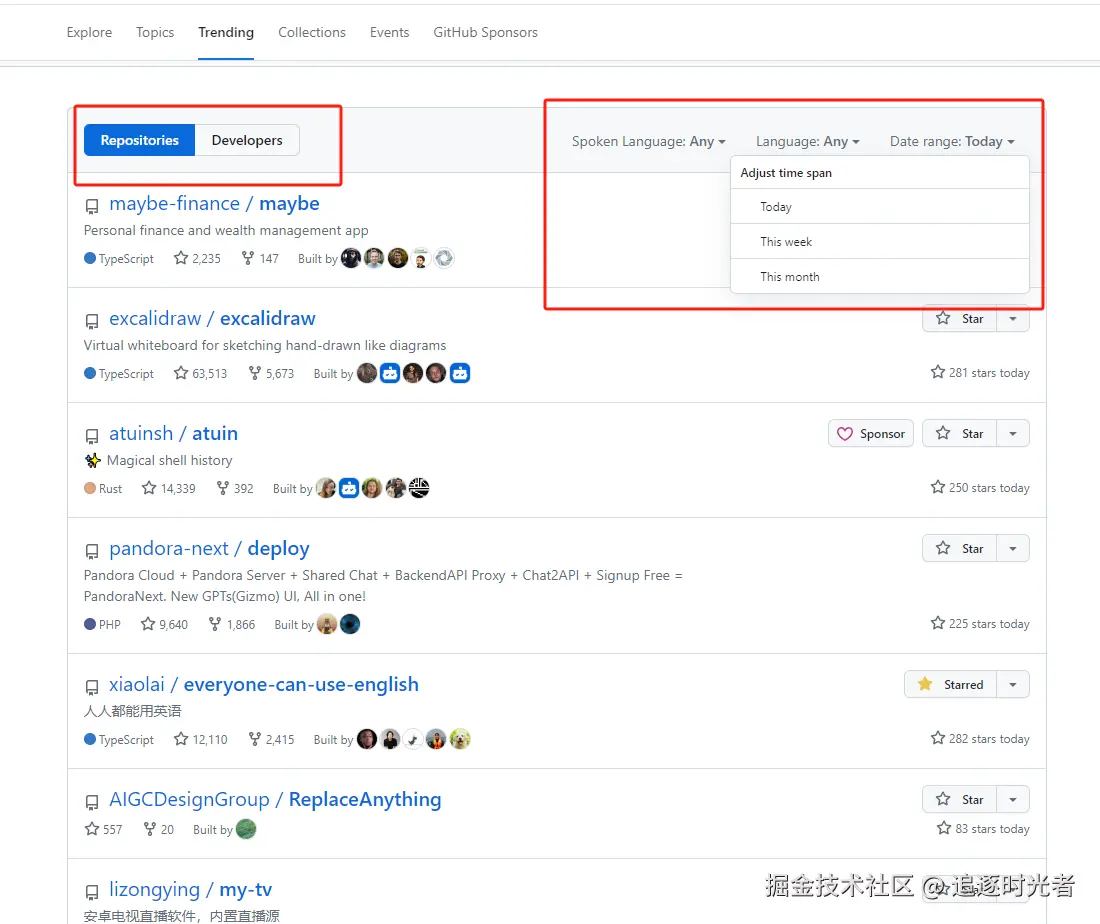Click first contributor avatar of maybe
Screen dimensions: 1100x924
351,258
